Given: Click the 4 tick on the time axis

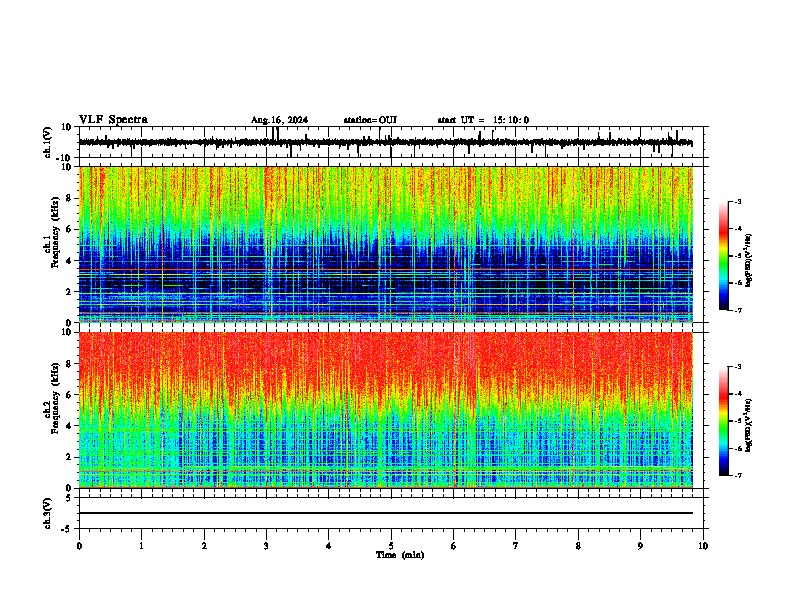Looking at the screenshot, I should tap(329, 546).
